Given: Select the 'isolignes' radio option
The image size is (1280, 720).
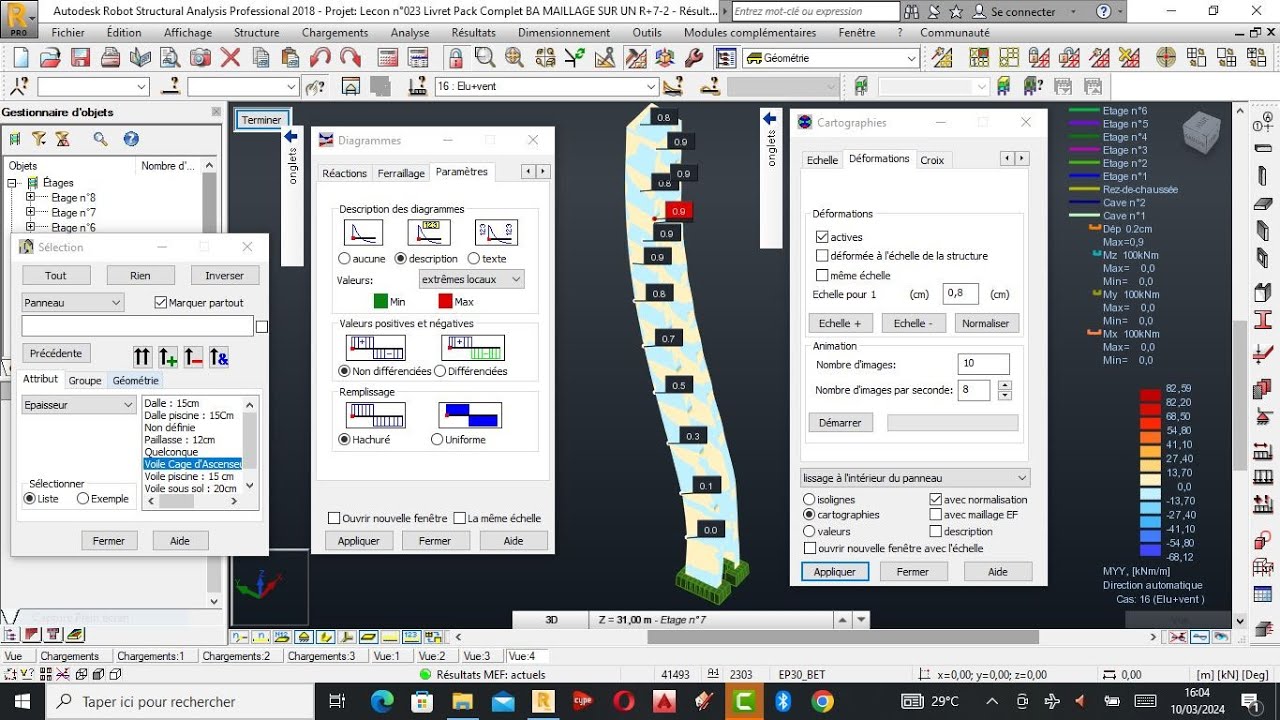Looking at the screenshot, I should [x=809, y=499].
